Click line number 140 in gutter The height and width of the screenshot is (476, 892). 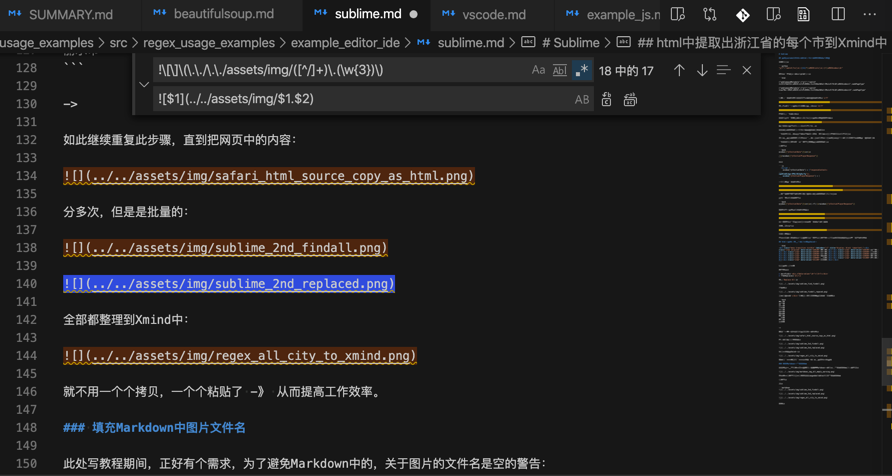[25, 284]
